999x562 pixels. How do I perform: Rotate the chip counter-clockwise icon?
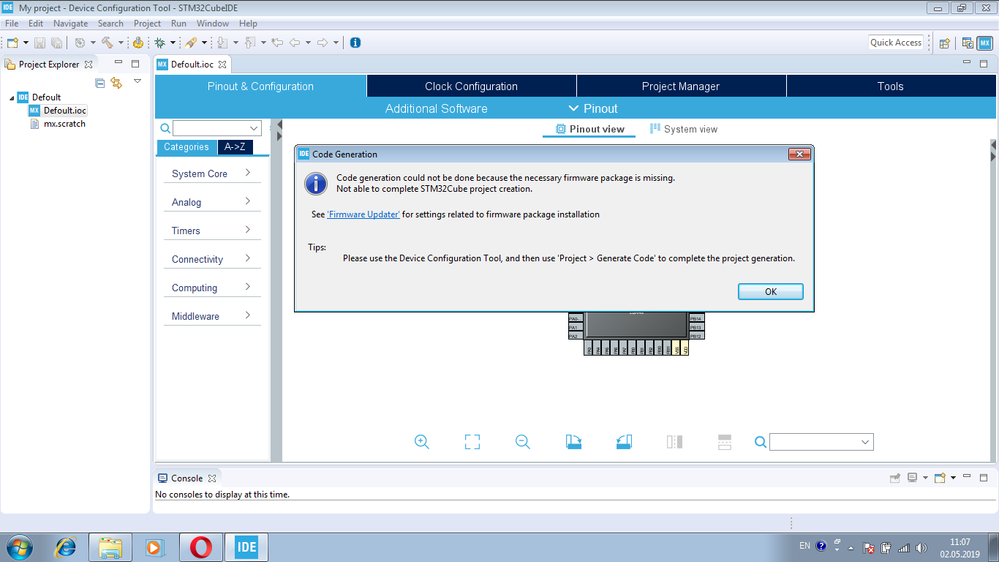pyautogui.click(x=624, y=442)
